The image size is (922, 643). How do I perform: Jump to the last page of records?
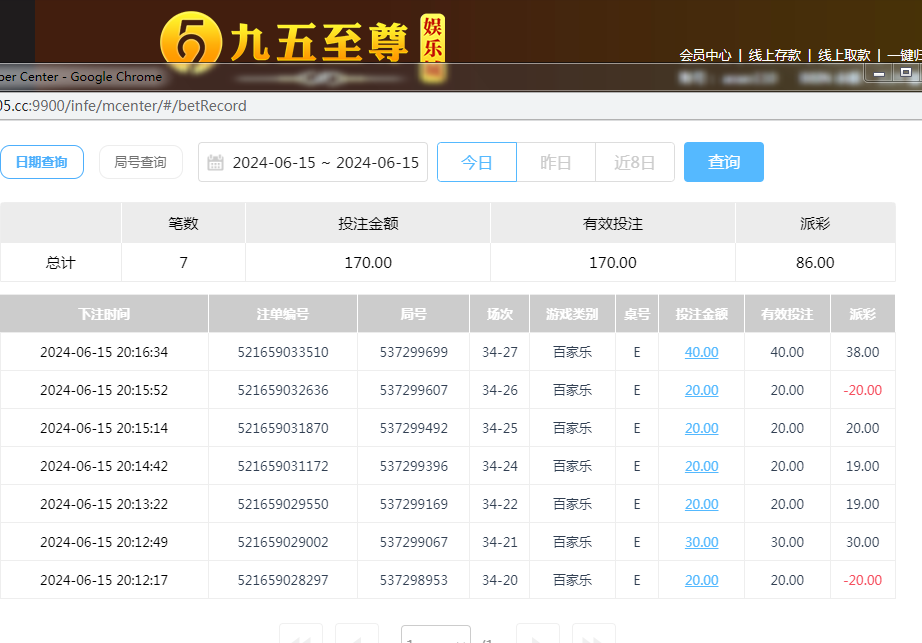coord(593,636)
